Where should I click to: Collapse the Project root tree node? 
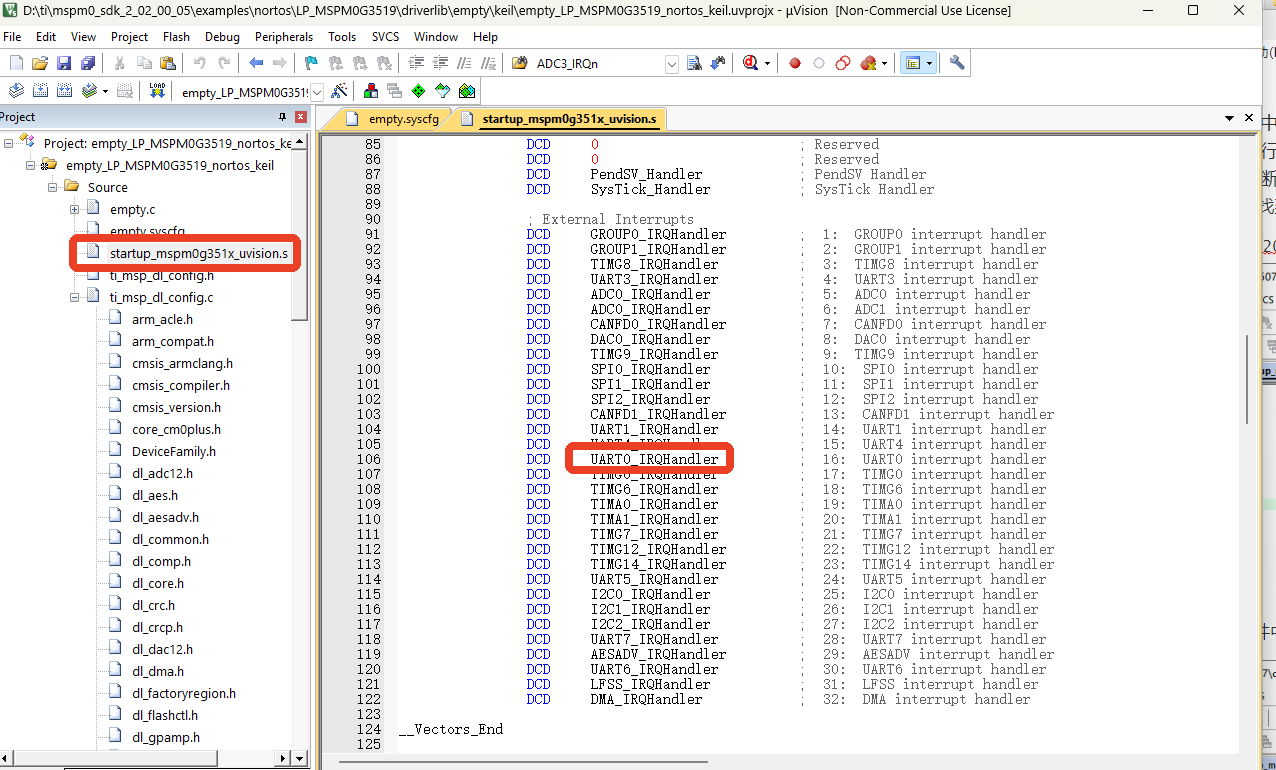pos(9,143)
